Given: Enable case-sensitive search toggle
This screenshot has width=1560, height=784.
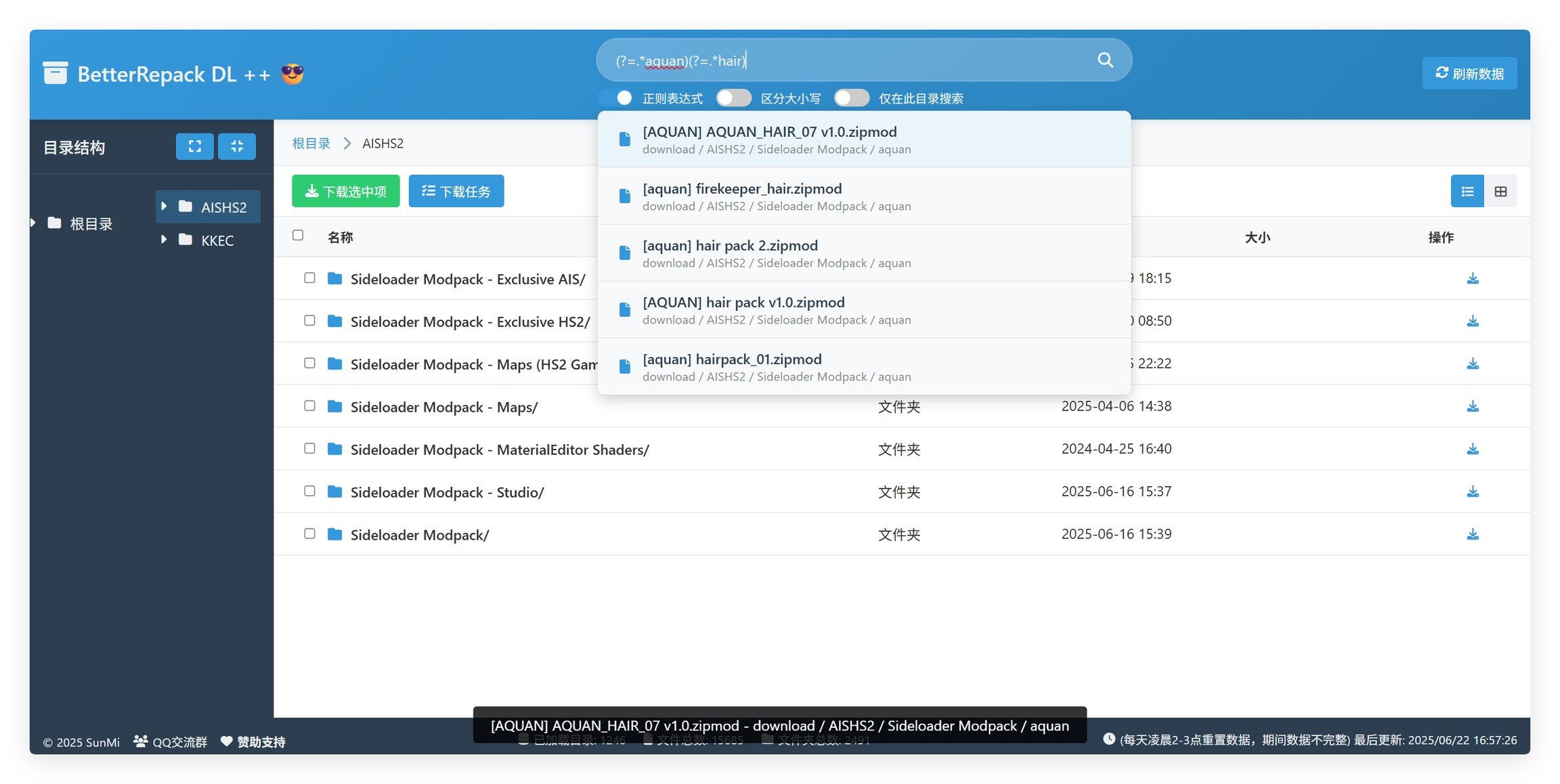Looking at the screenshot, I should pyautogui.click(x=734, y=98).
